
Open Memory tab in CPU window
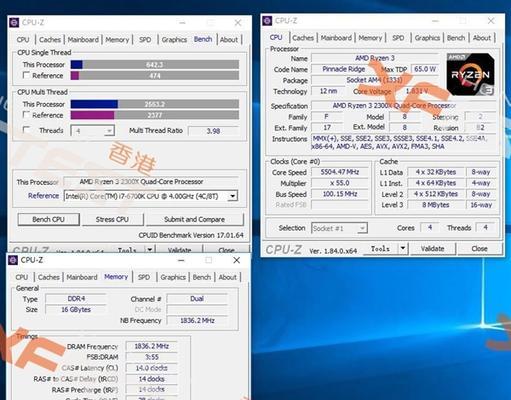point(370,38)
